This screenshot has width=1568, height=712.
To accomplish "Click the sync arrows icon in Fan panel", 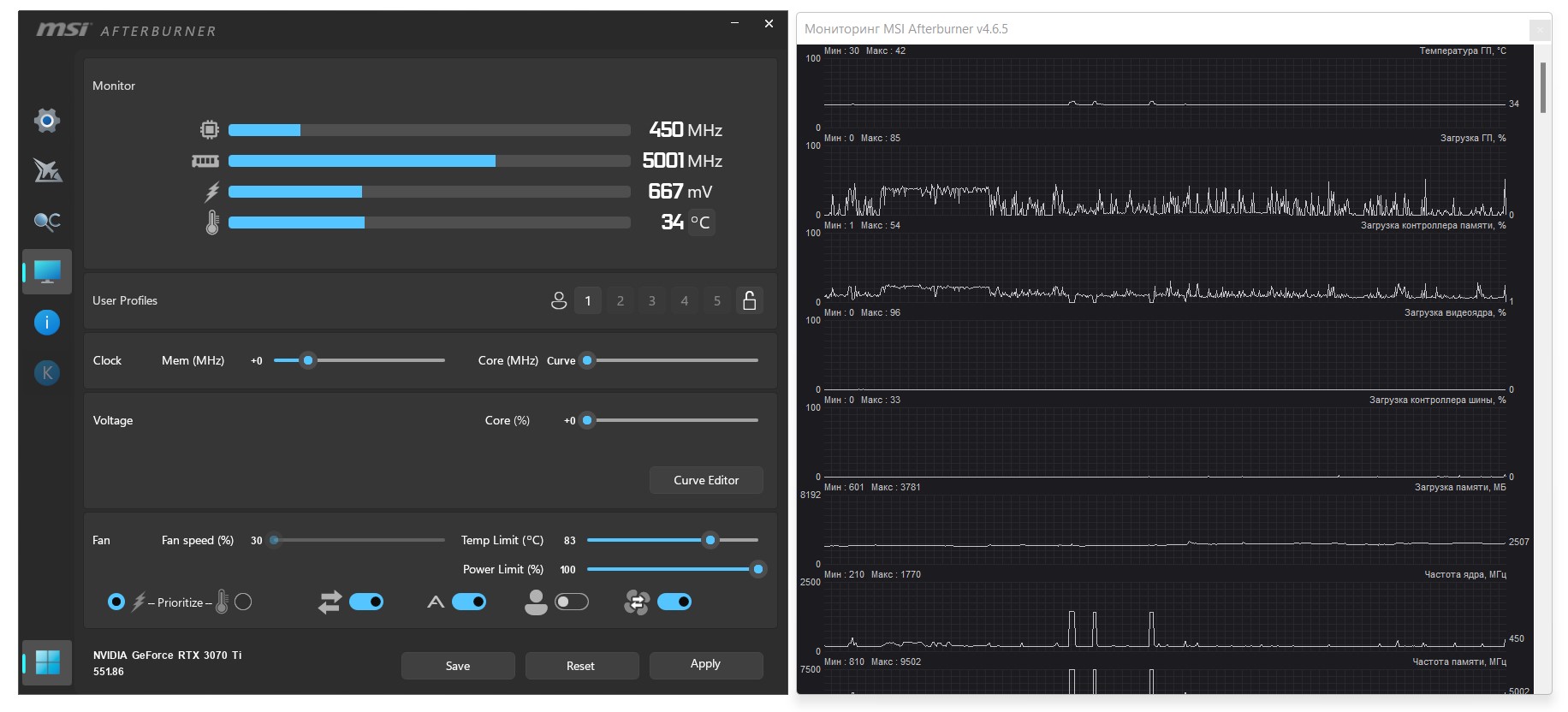I will click(x=330, y=602).
